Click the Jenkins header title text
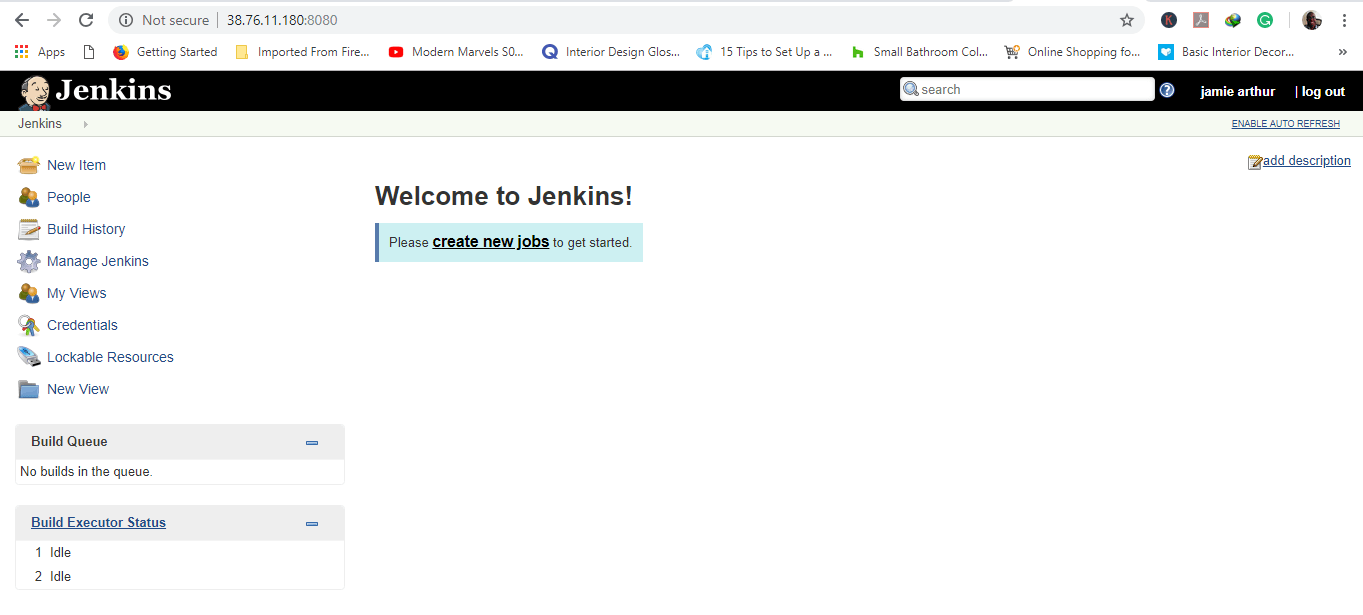The image size is (1363, 615). pos(113,91)
